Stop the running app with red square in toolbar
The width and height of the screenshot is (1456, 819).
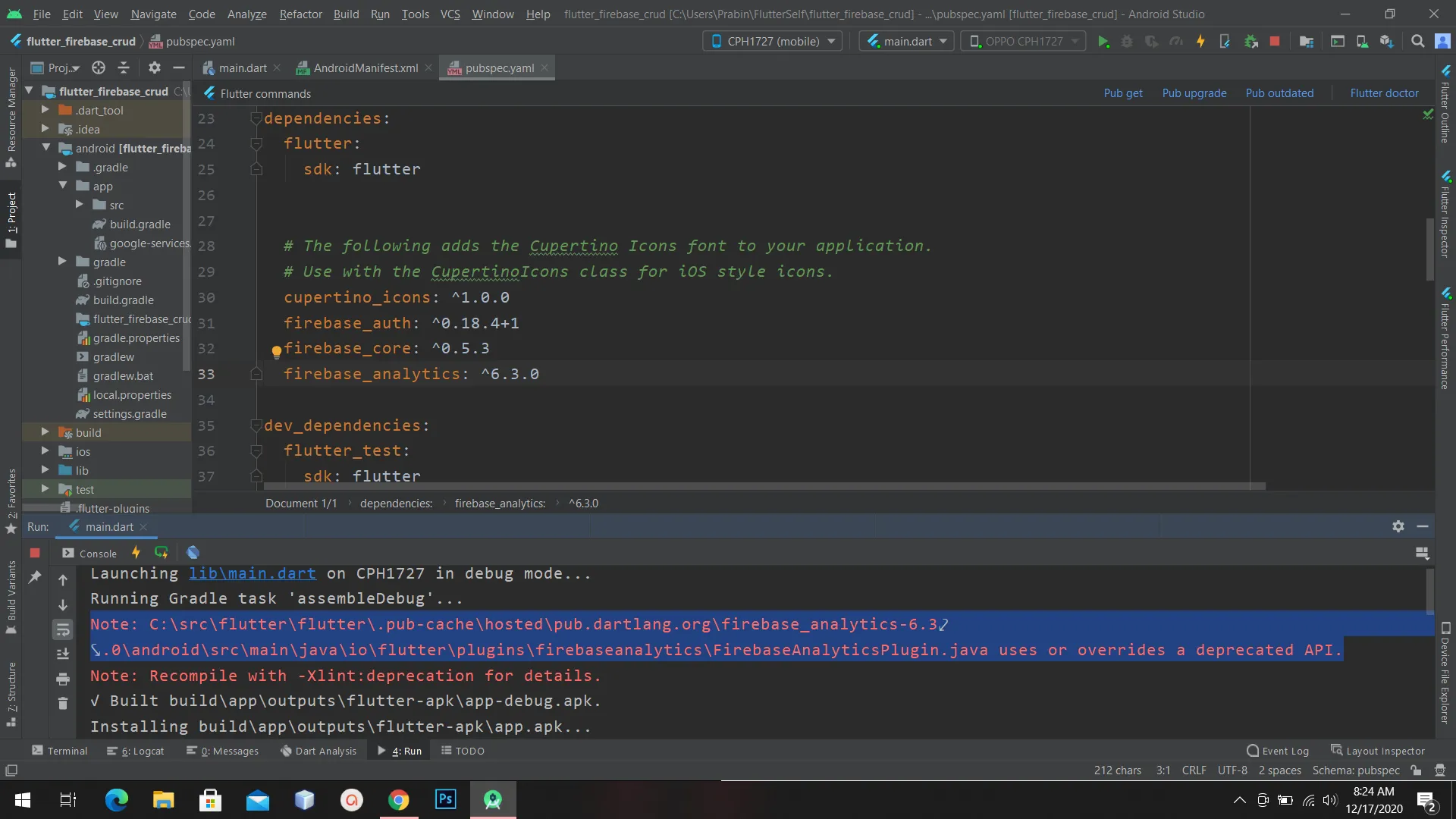pos(1275,42)
